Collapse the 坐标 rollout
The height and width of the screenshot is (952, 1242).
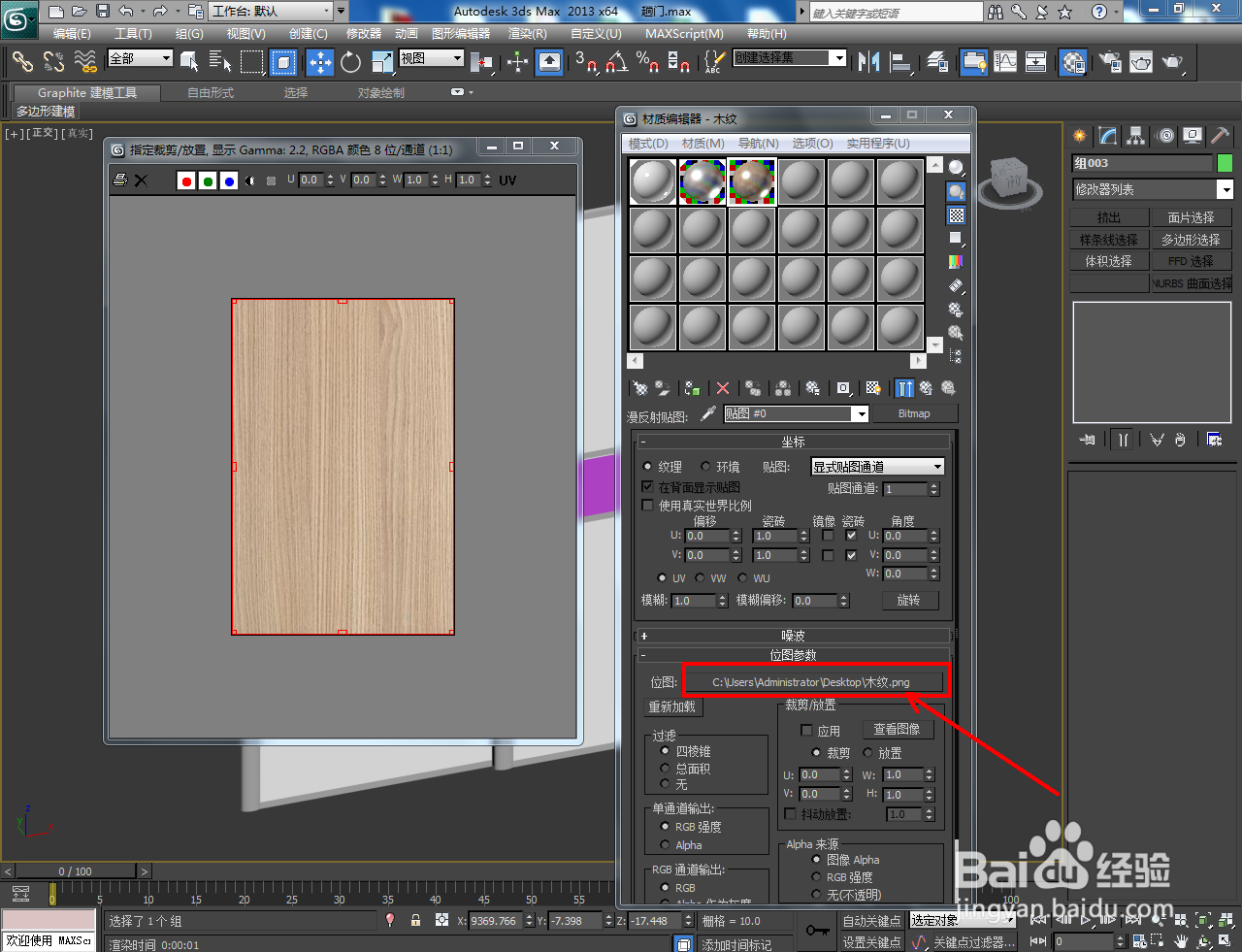point(794,442)
